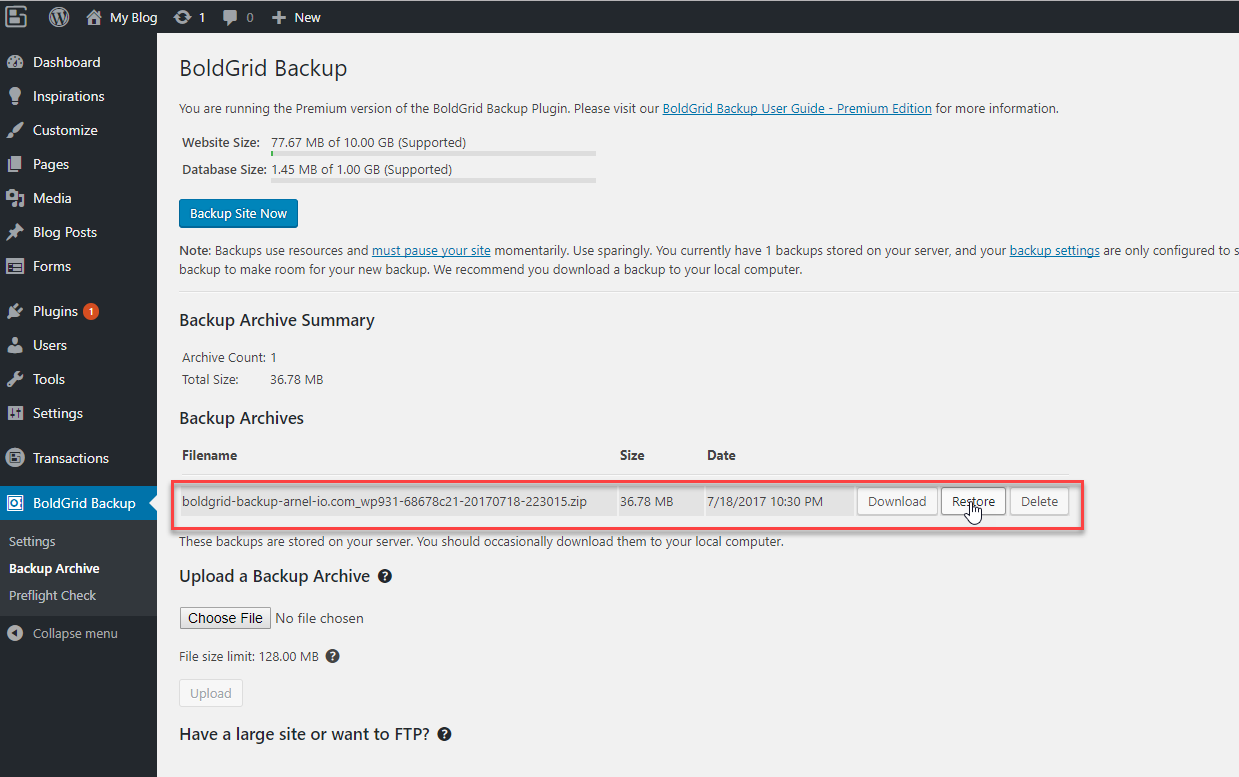Open the Preflight Check submenu item
Image resolution: width=1239 pixels, height=777 pixels.
click(x=53, y=595)
